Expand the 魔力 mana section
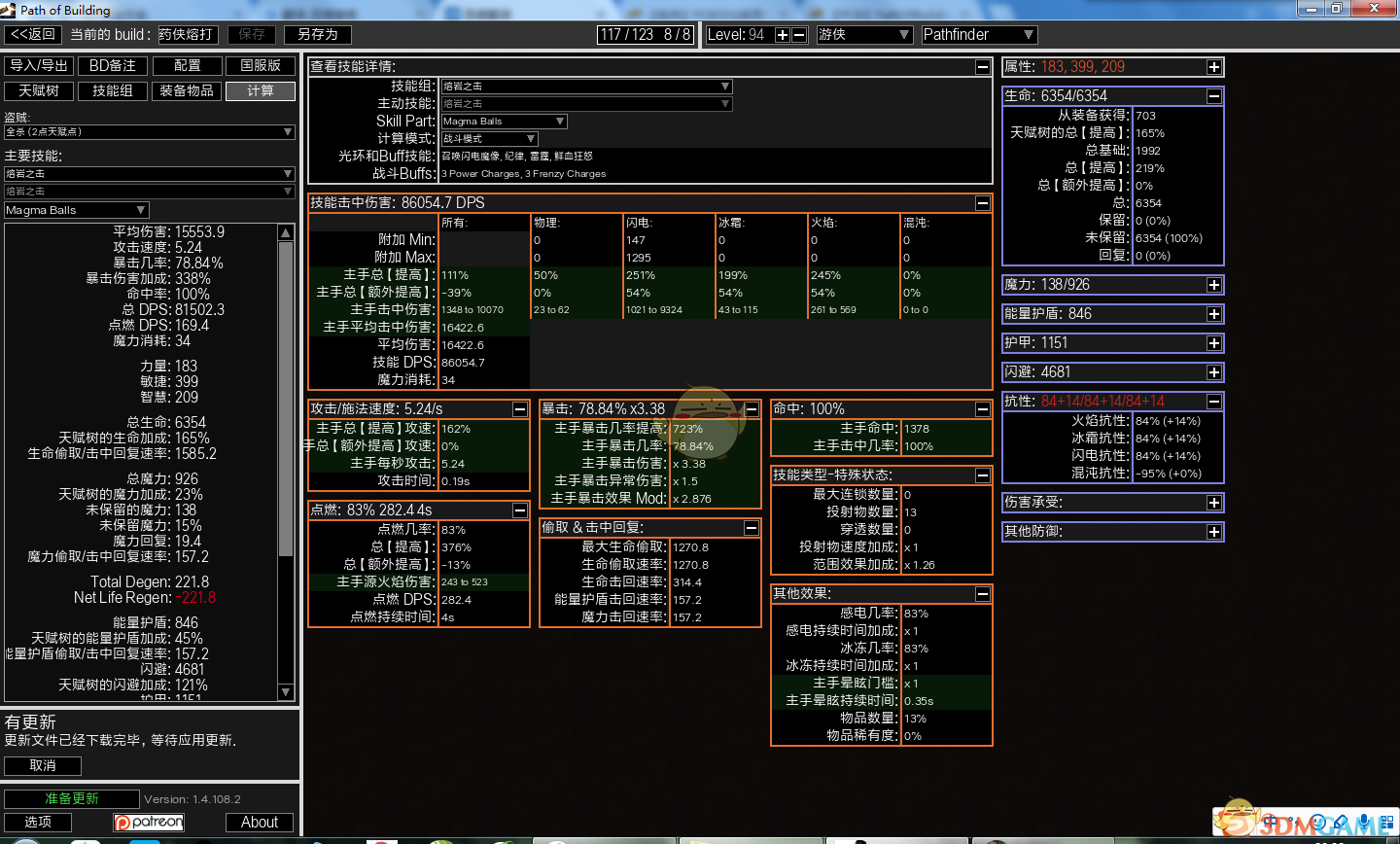Image resolution: width=1400 pixels, height=844 pixels. (x=1214, y=285)
